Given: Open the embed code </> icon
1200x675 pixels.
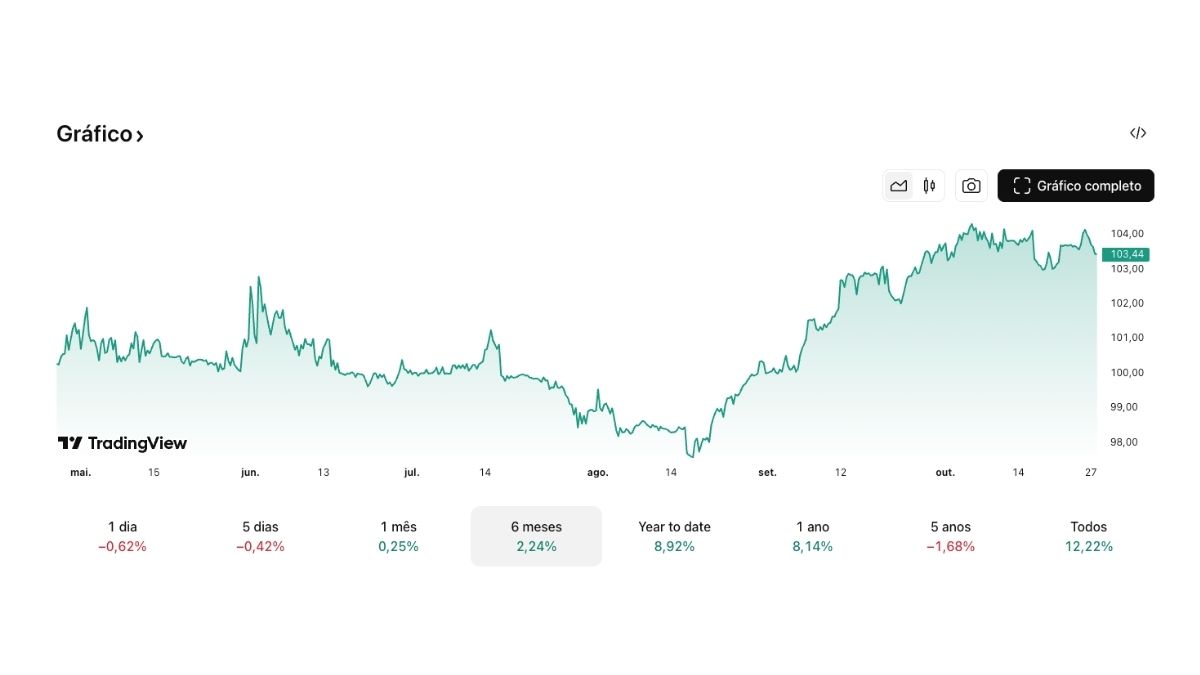Looking at the screenshot, I should pyautogui.click(x=1138, y=132).
